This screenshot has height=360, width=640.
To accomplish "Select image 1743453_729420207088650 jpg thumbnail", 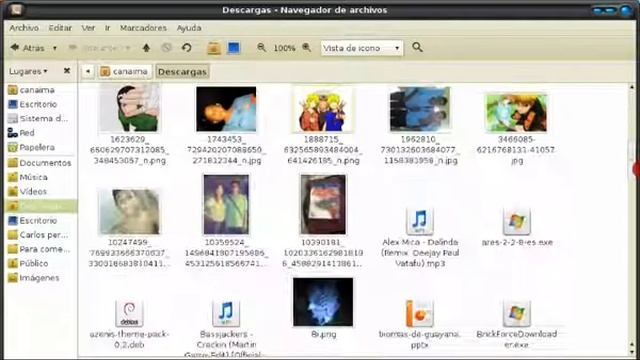I will click(226, 109).
